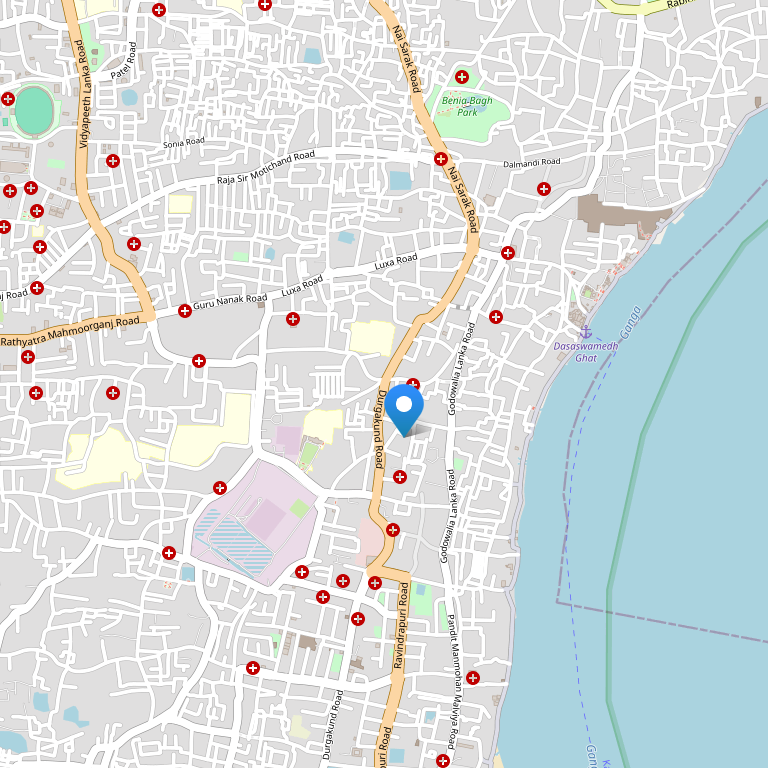Click the anchor icon at Dasaswamedh Ghat

coord(585,331)
